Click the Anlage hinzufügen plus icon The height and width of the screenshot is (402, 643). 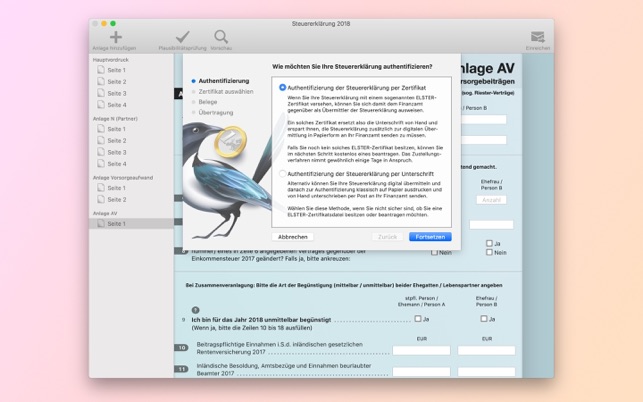click(116, 37)
